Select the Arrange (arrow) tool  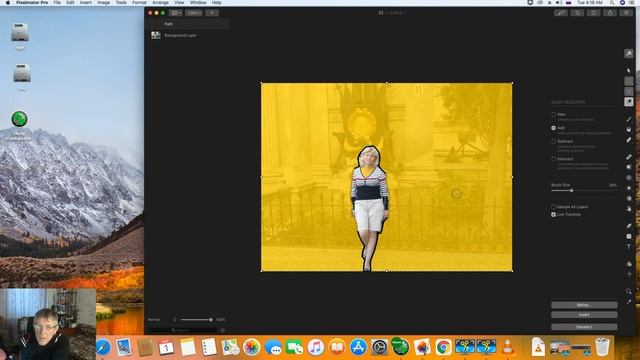pyautogui.click(x=629, y=70)
